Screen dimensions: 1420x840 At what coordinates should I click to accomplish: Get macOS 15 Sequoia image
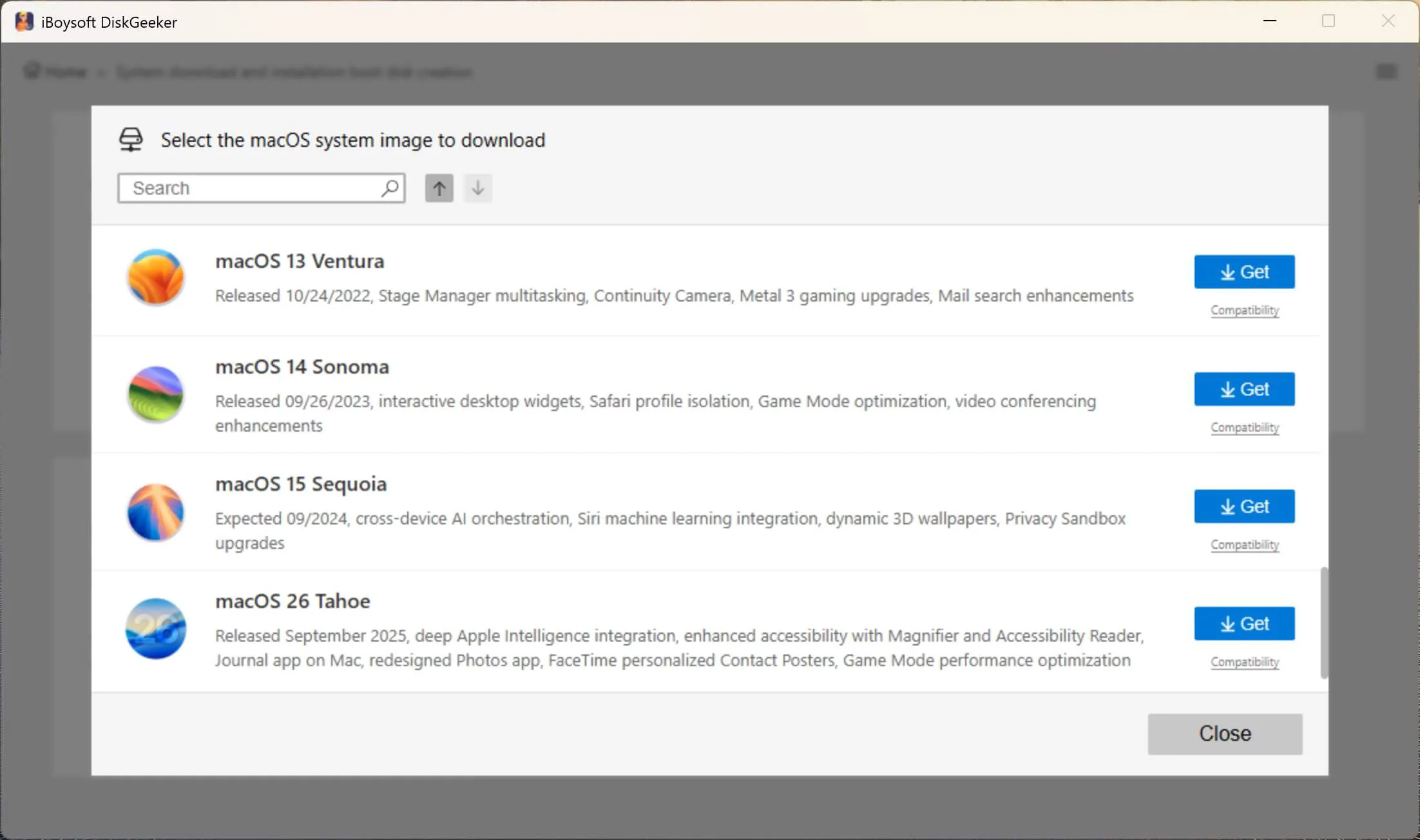(1244, 506)
